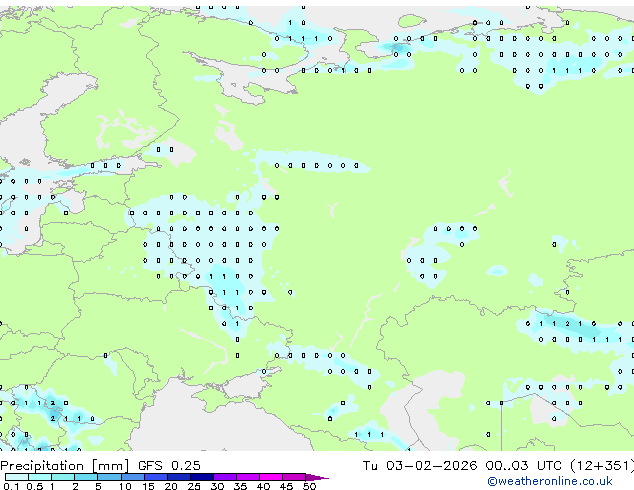
Task: Click the "(12+351)" forecast offset text
Action: (x=602, y=466)
